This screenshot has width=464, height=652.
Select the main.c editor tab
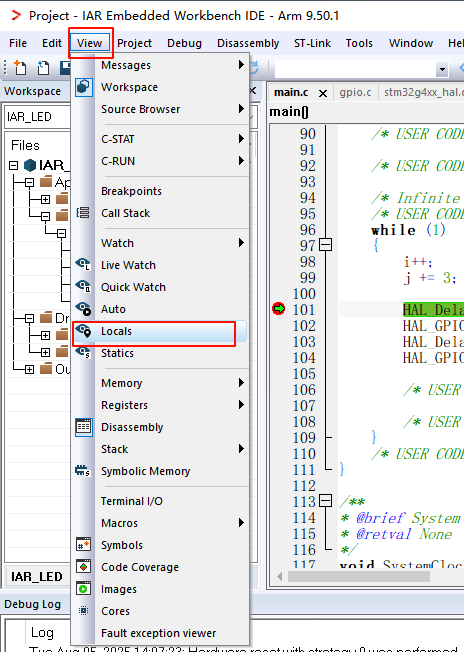291,92
